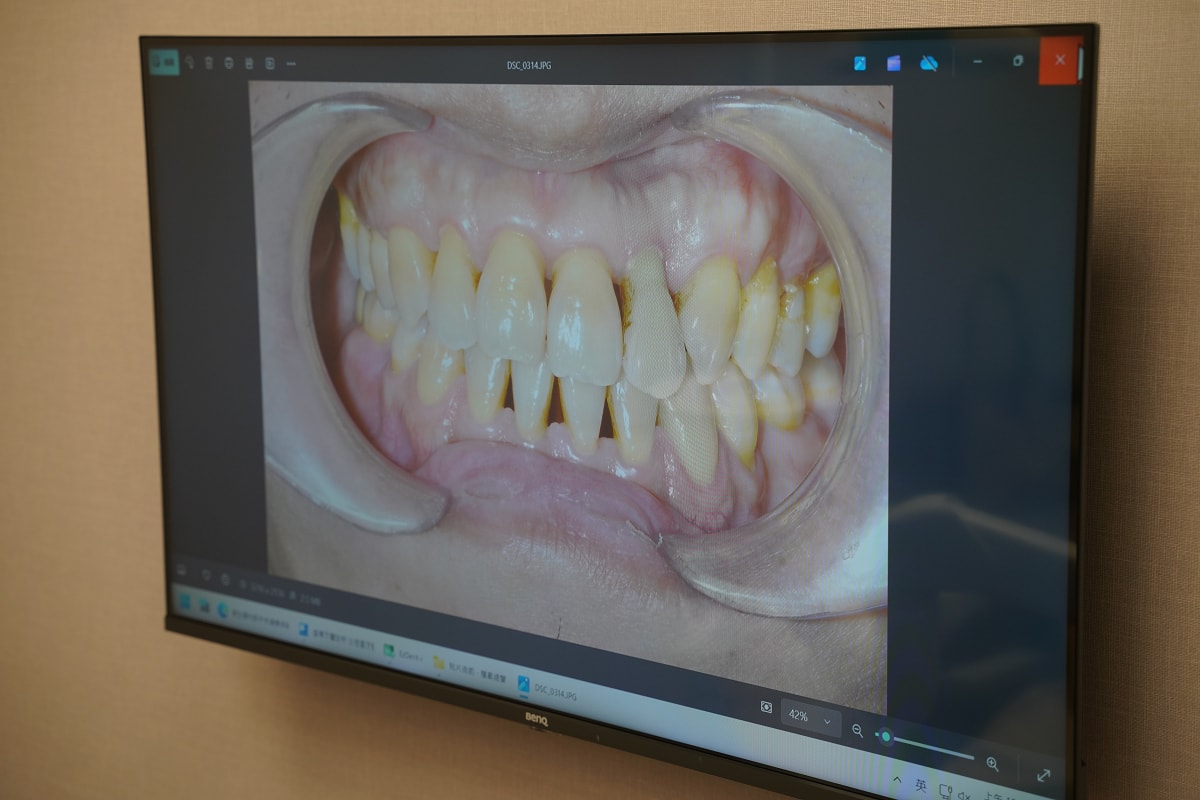Click the full screen arrows icon
The height and width of the screenshot is (800, 1200).
pos(1043,775)
